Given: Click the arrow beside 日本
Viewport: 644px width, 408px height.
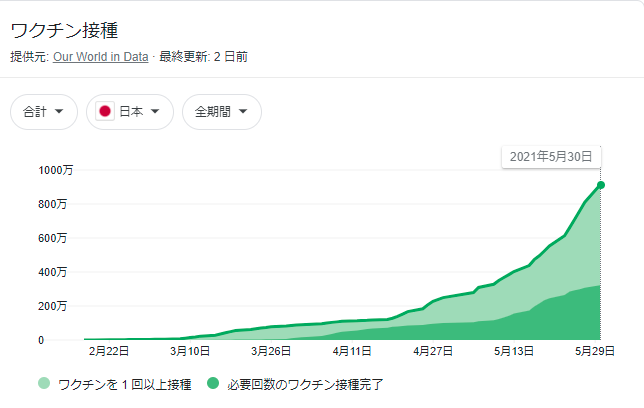Looking at the screenshot, I should coord(156,112).
